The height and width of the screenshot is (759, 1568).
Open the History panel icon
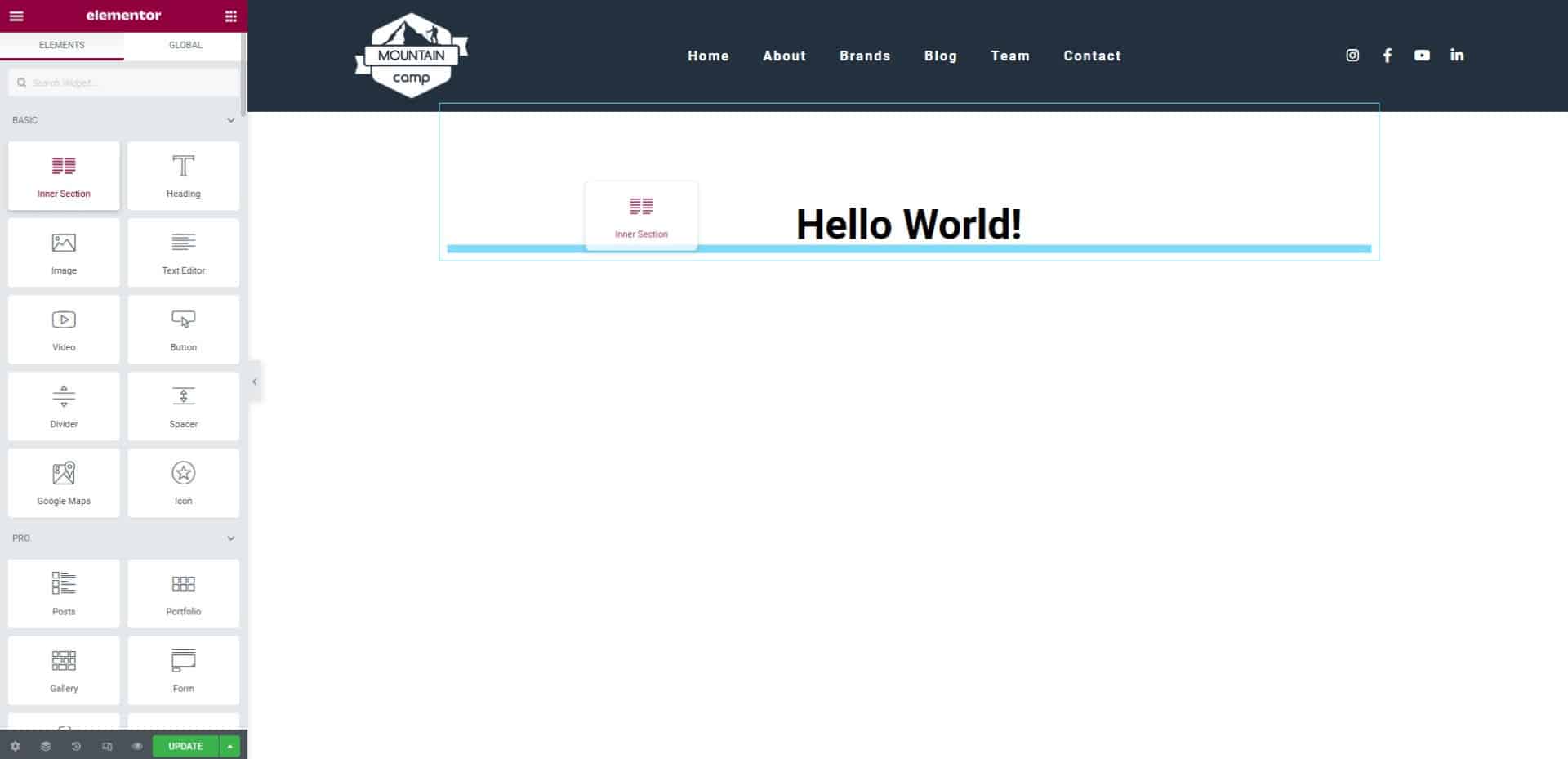point(76,746)
